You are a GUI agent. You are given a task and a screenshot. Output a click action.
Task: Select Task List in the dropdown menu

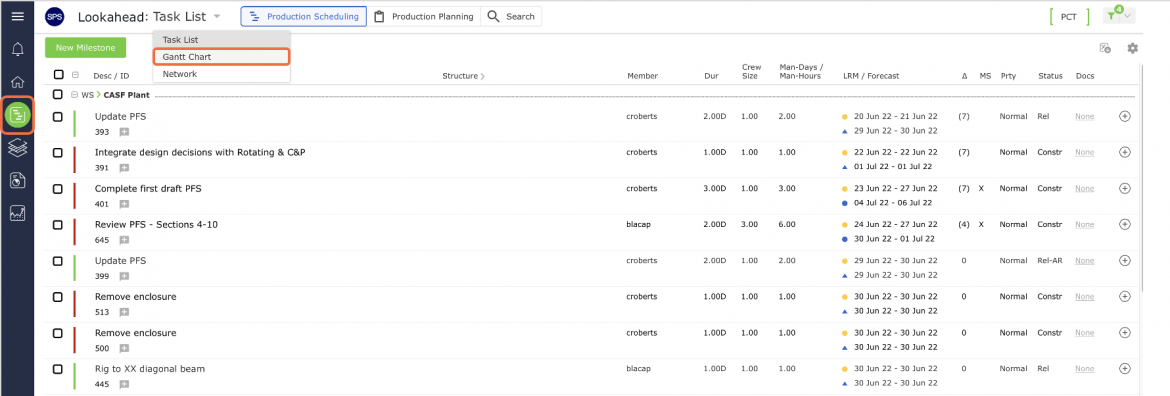[x=221, y=40]
